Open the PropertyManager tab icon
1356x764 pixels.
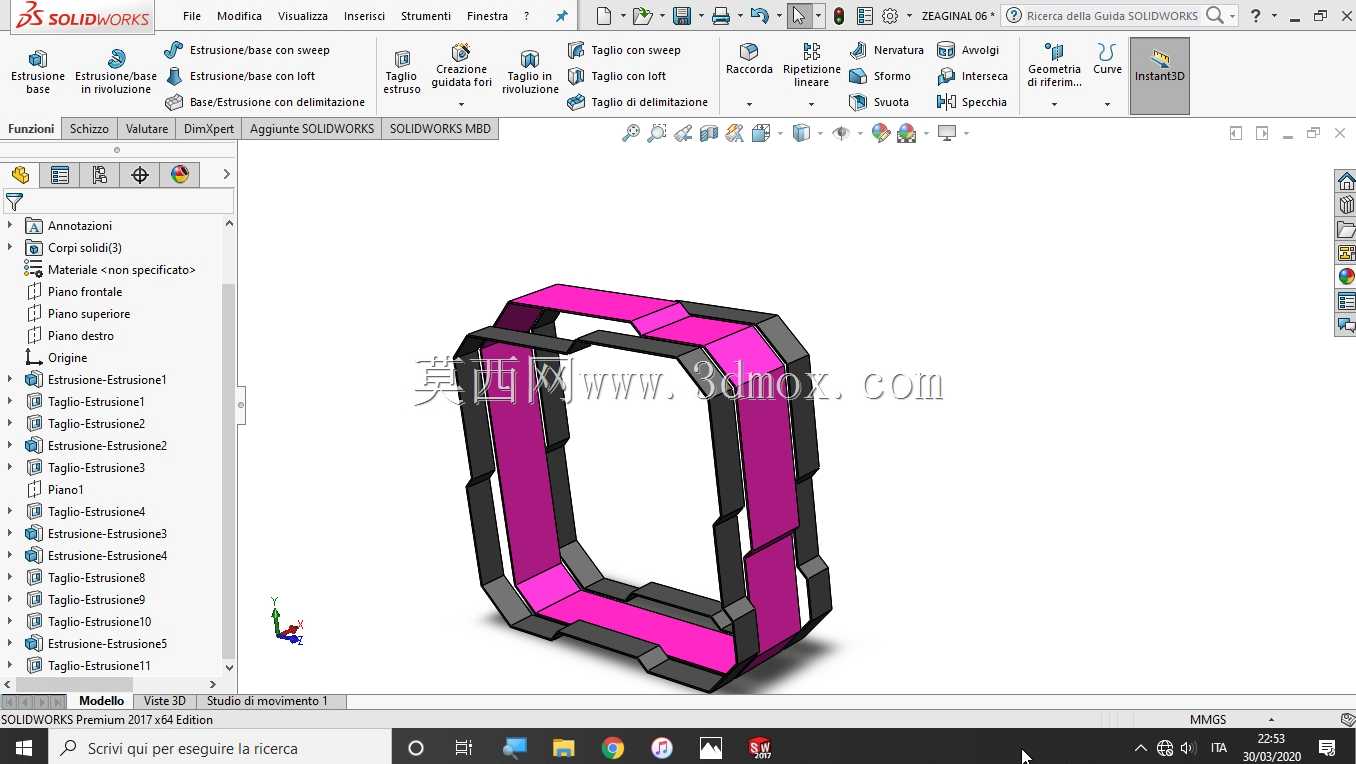point(60,175)
